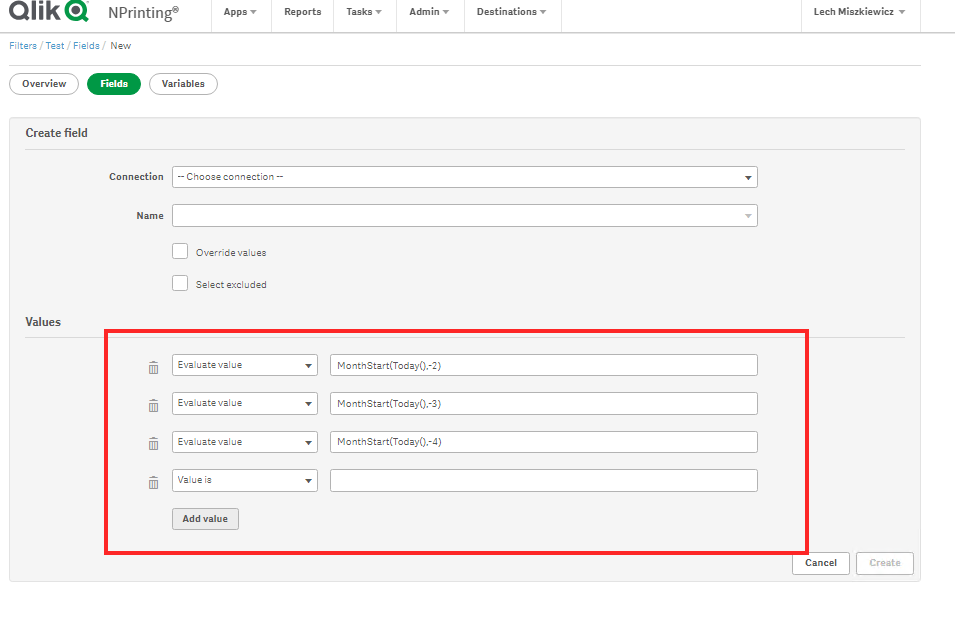Open type dropdown for MonthStart(Today(),-4) row
Image resolution: width=955 pixels, height=632 pixels.
(245, 442)
